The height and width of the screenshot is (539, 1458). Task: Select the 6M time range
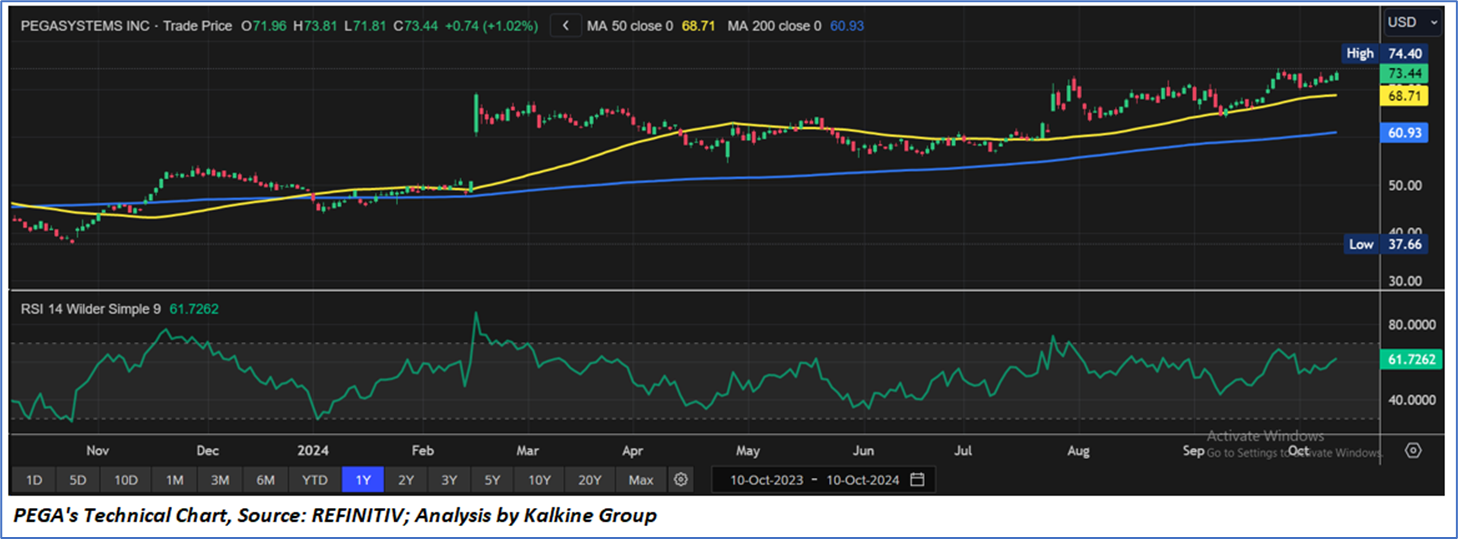tap(265, 480)
